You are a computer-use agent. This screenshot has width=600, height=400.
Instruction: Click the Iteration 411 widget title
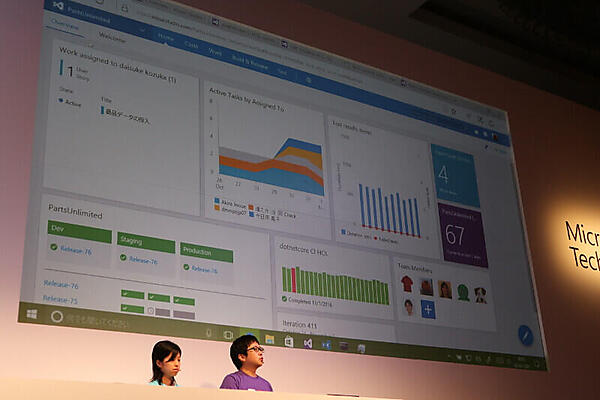(x=300, y=324)
